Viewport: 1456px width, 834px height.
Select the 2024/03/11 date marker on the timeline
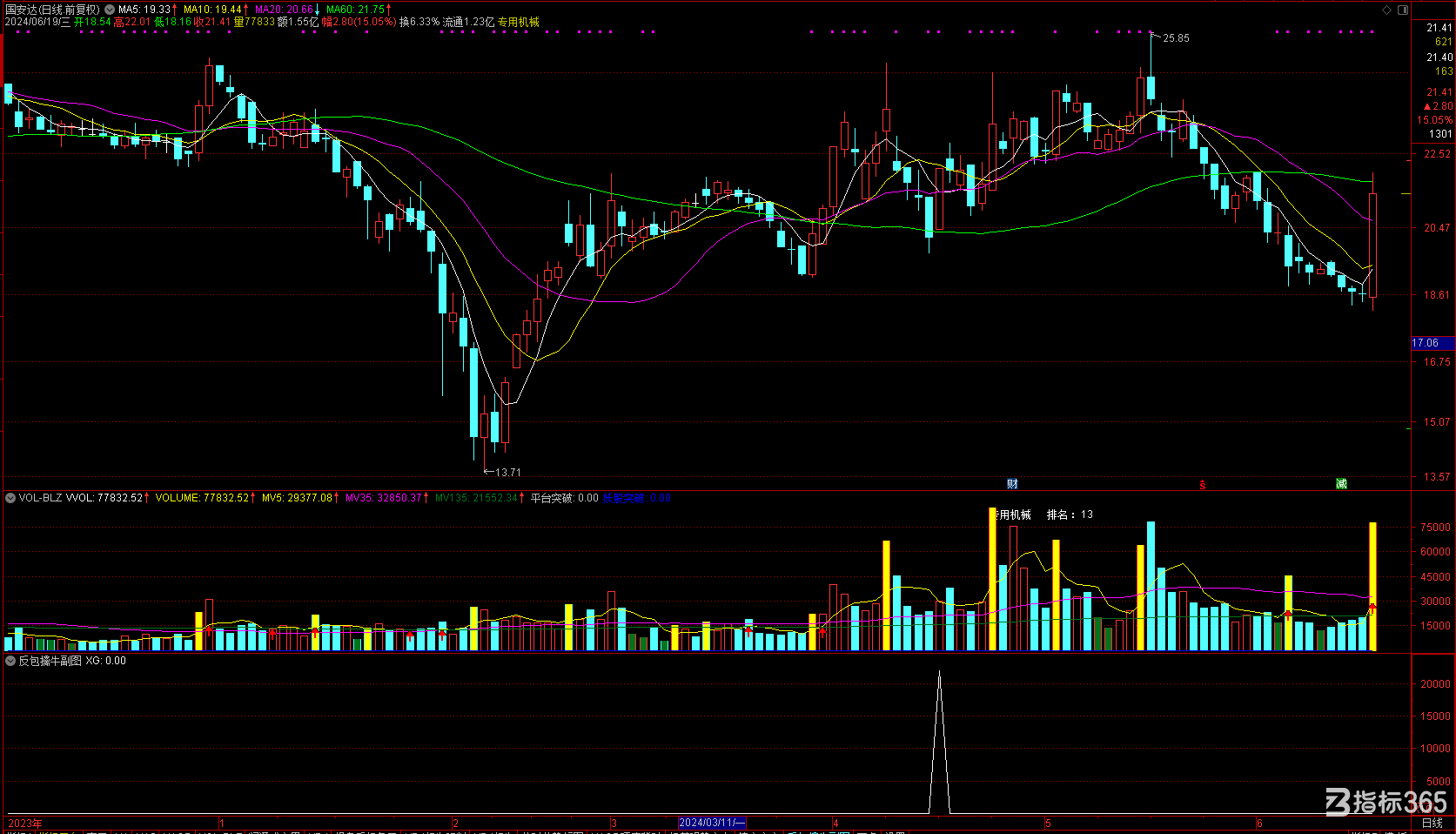click(x=712, y=823)
